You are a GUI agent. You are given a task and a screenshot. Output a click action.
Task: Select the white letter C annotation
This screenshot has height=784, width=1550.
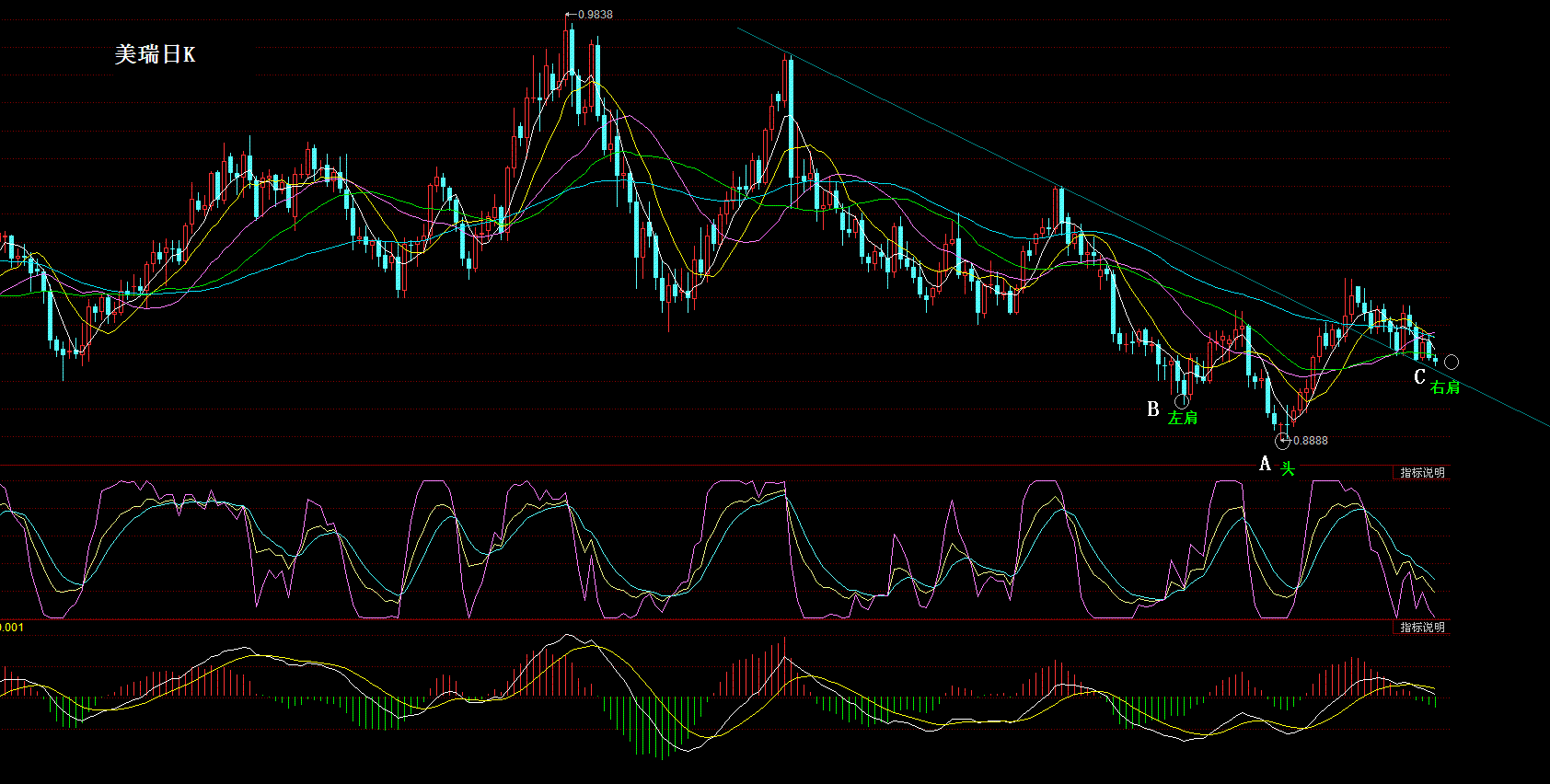click(1419, 377)
